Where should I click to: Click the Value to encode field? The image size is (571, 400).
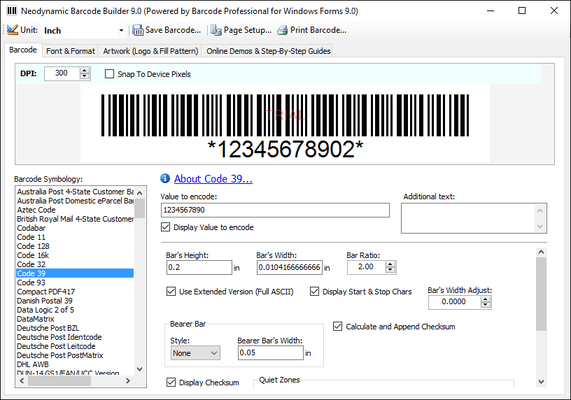[x=275, y=210]
